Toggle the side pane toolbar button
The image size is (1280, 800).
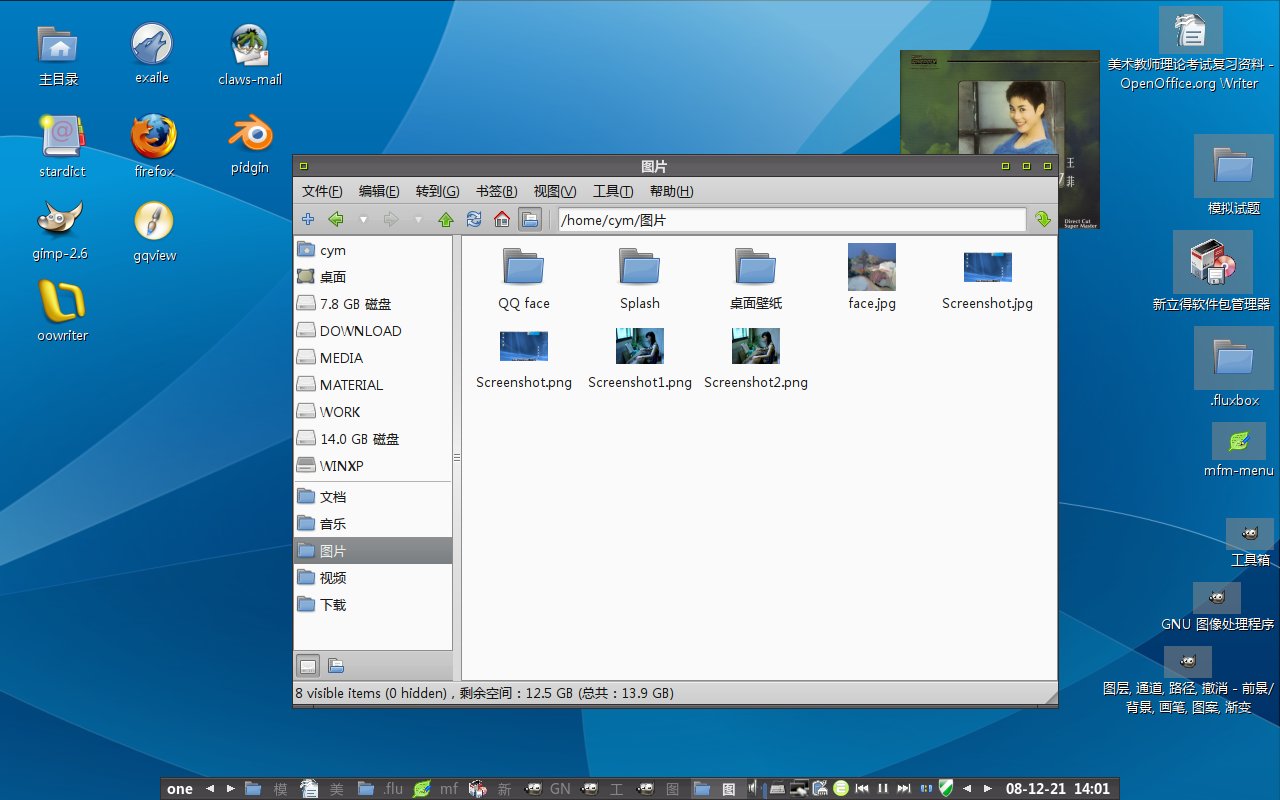click(x=530, y=219)
